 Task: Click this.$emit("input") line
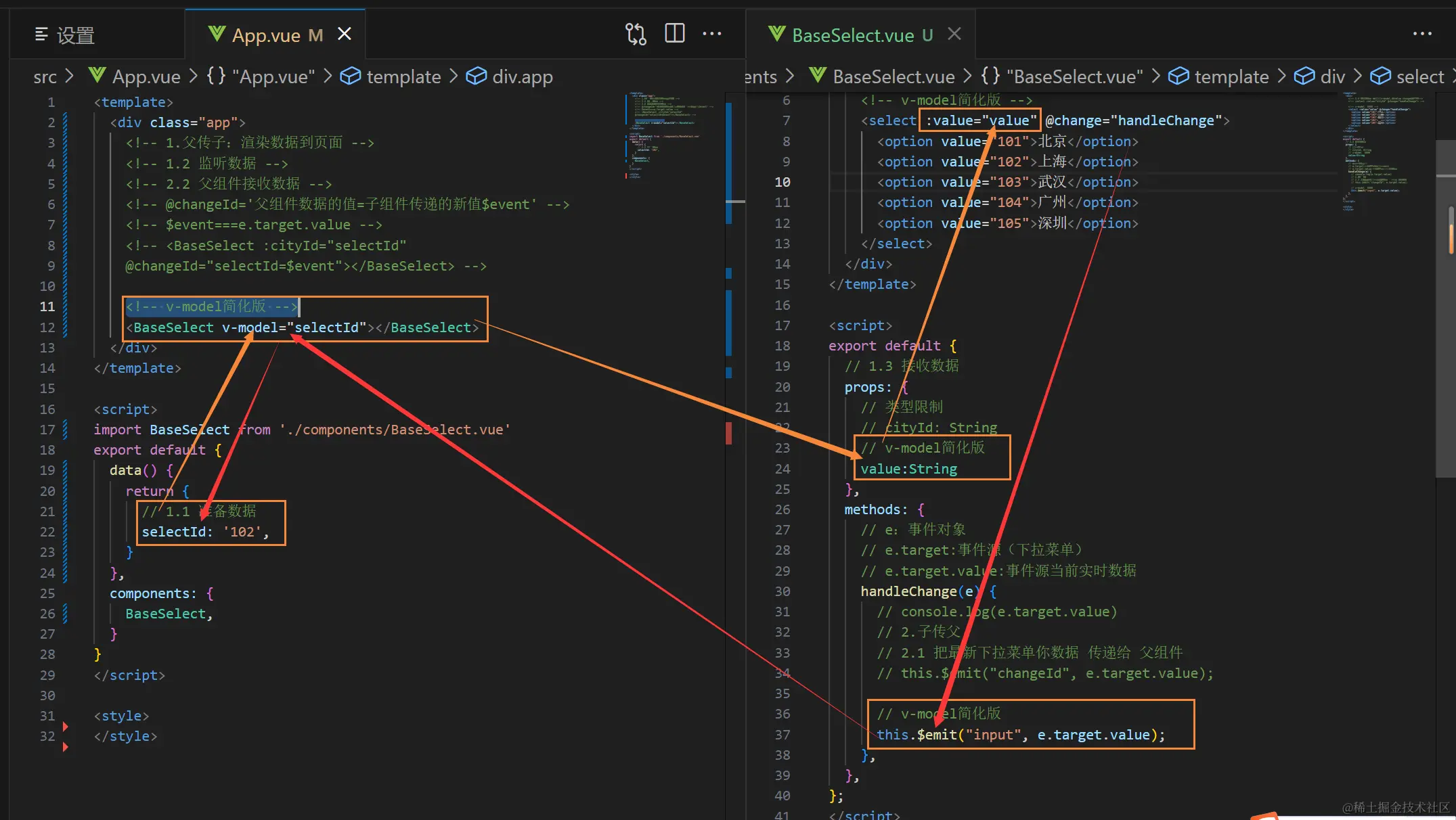[1021, 735]
